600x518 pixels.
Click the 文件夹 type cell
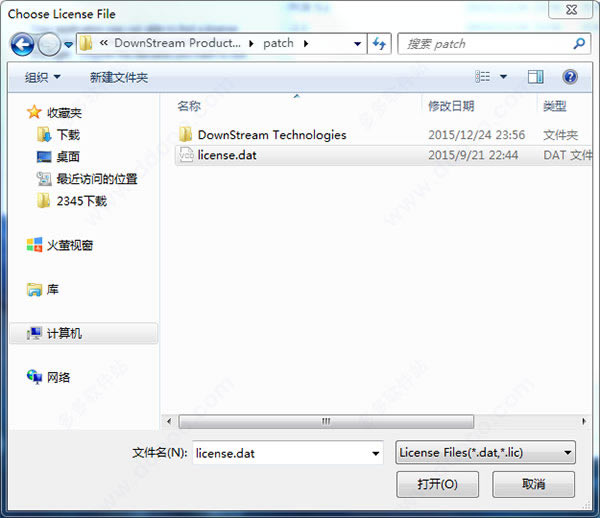click(561, 135)
